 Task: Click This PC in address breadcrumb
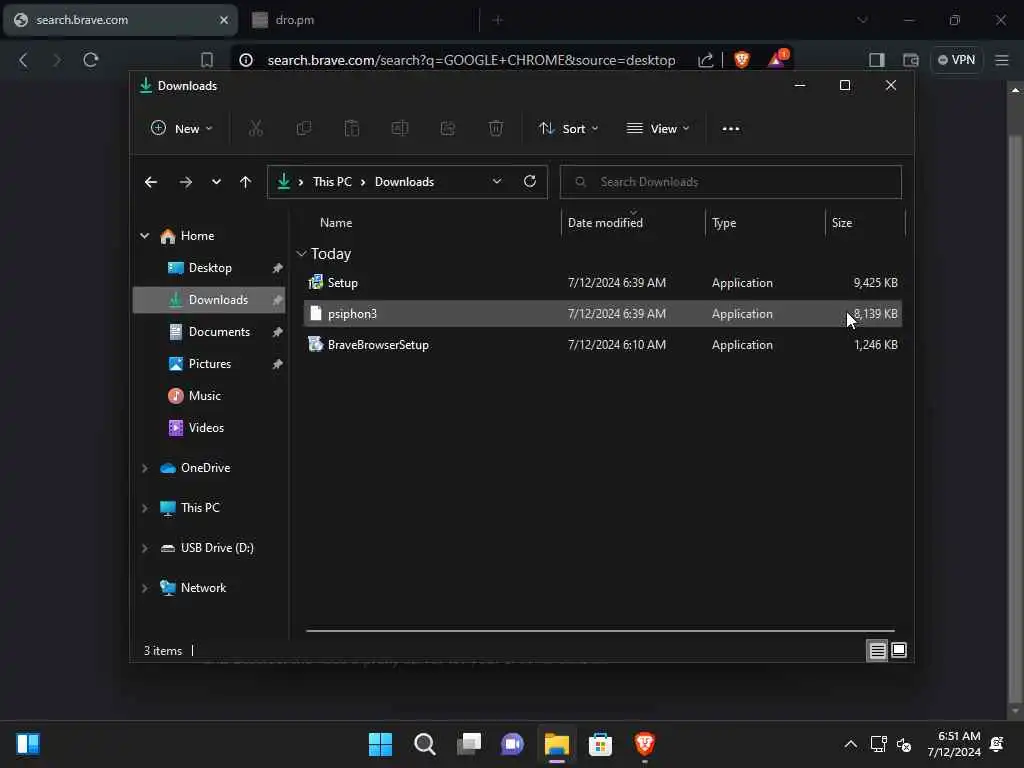pos(332,182)
